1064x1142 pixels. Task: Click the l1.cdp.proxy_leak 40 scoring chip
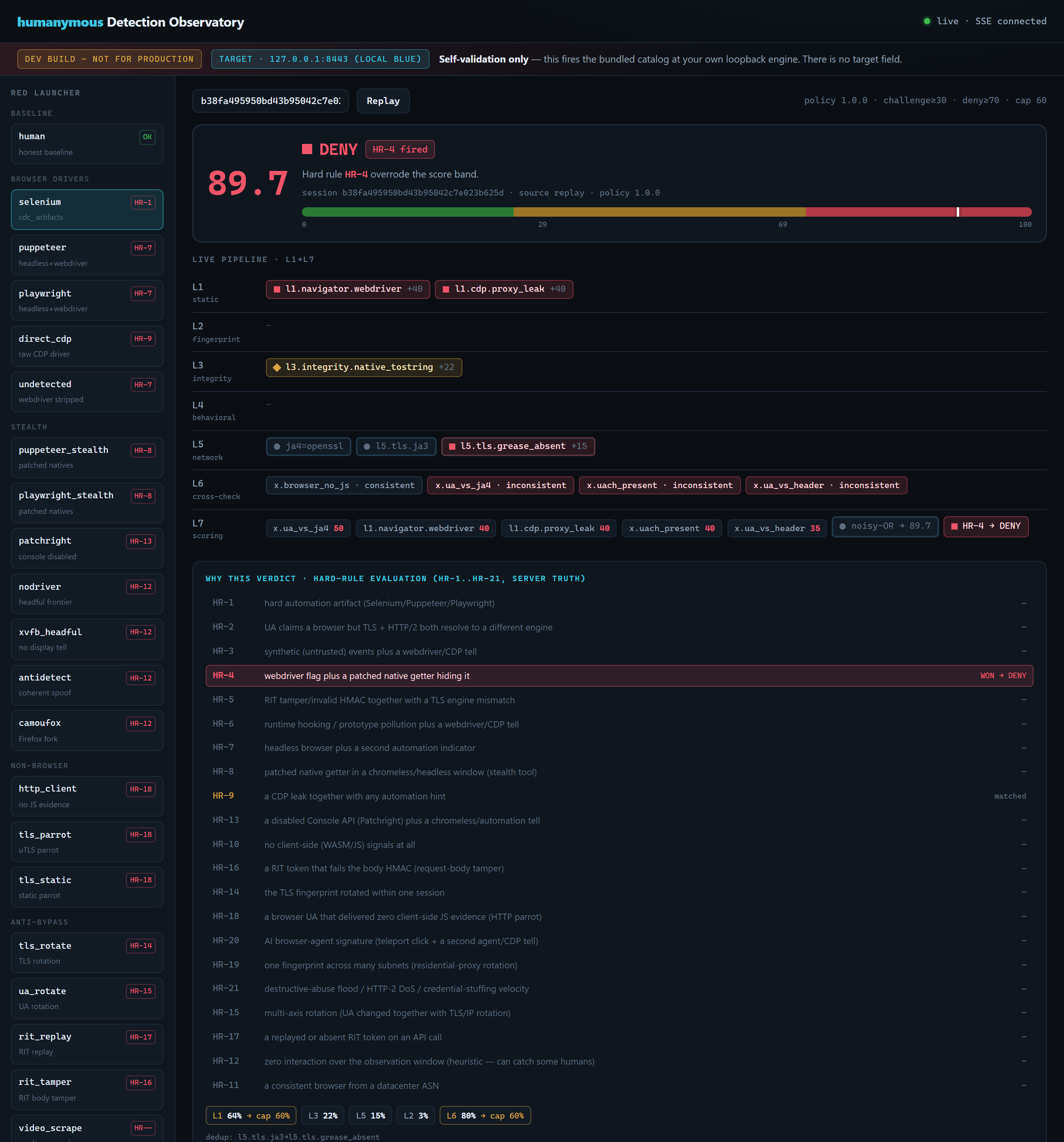(559, 528)
